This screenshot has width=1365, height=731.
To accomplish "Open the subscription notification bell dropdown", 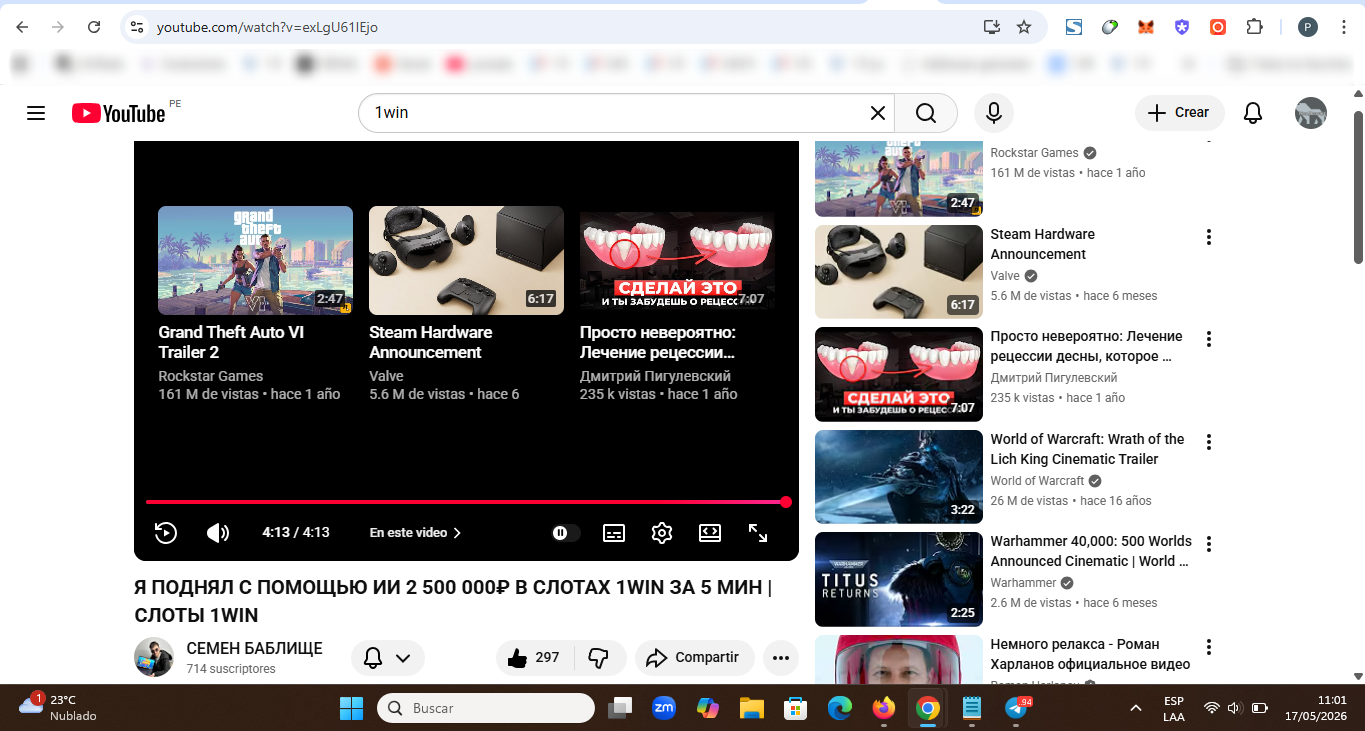I will tap(388, 658).
